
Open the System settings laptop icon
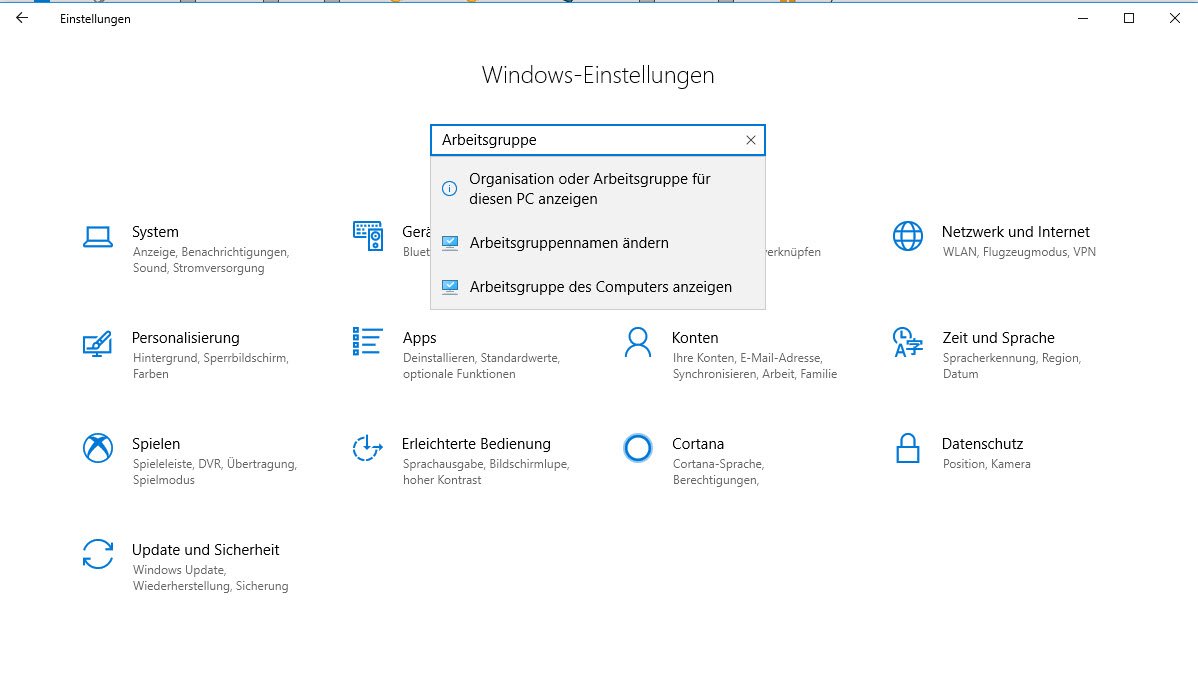(x=98, y=238)
